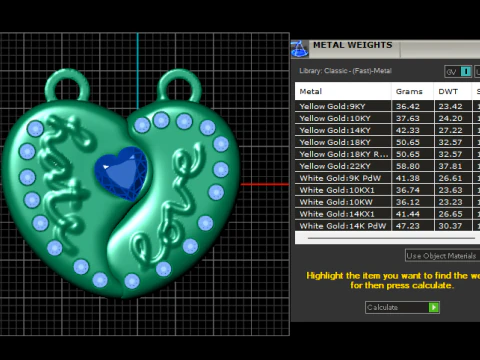Select the Yellow Gold:9KY row

coord(387,106)
